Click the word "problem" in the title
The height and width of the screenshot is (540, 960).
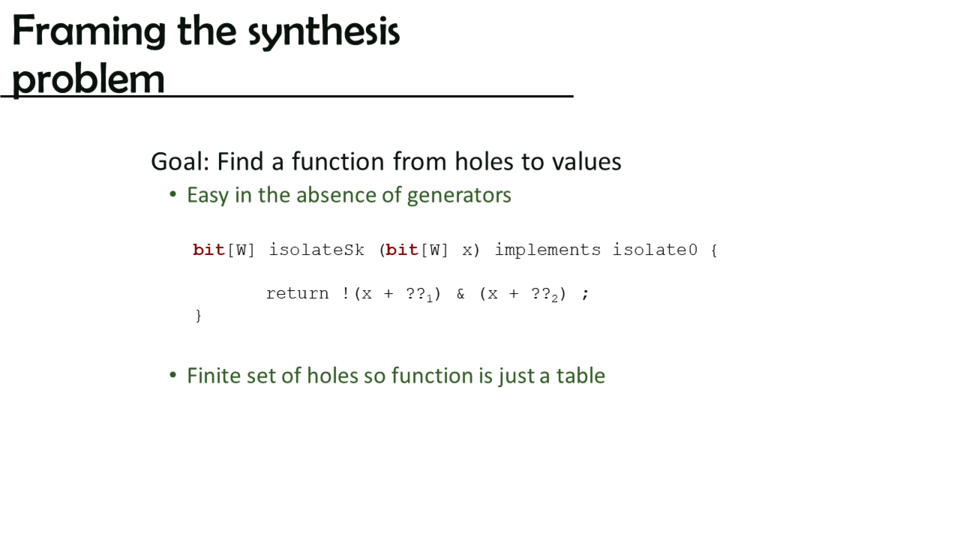88,78
